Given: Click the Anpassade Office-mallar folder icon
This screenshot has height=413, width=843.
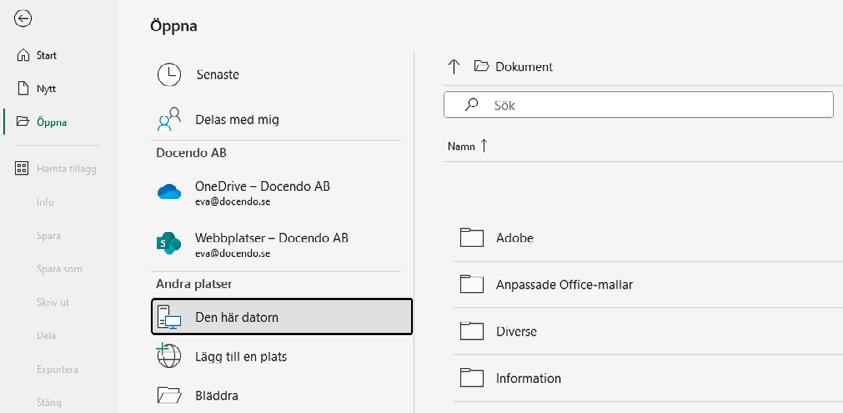Looking at the screenshot, I should (471, 284).
